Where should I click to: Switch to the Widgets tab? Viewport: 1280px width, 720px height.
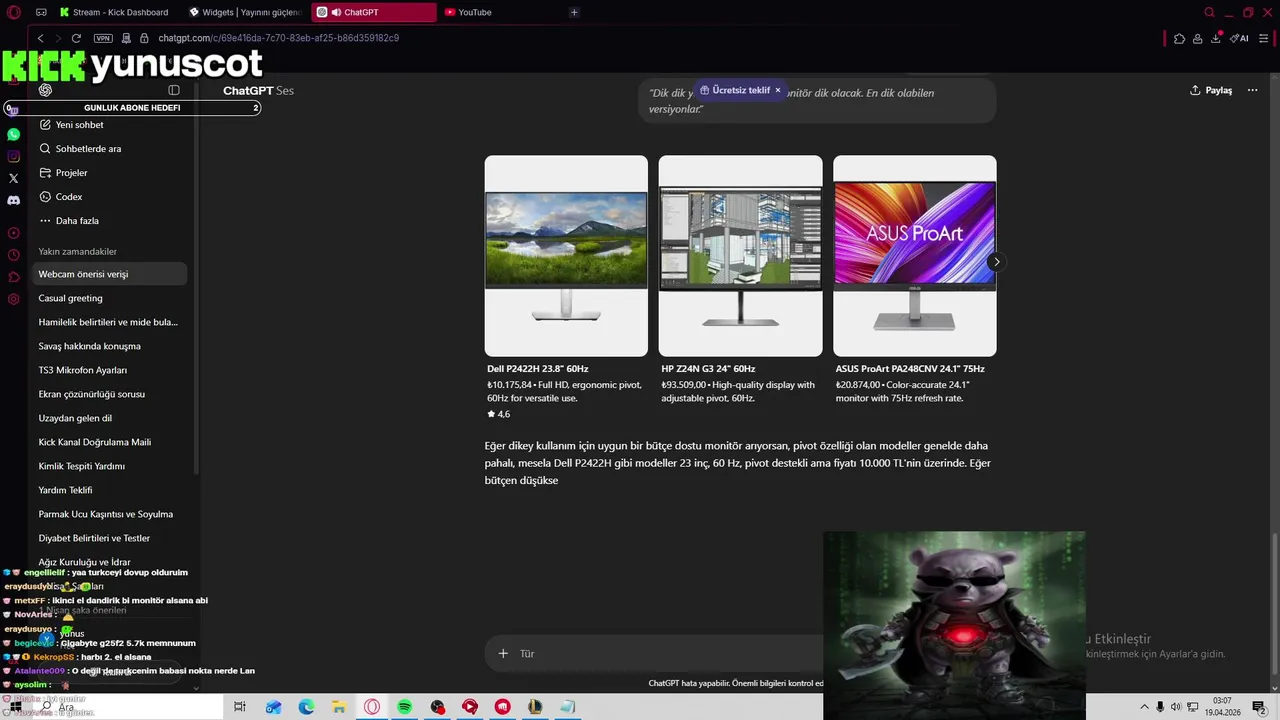[x=246, y=12]
